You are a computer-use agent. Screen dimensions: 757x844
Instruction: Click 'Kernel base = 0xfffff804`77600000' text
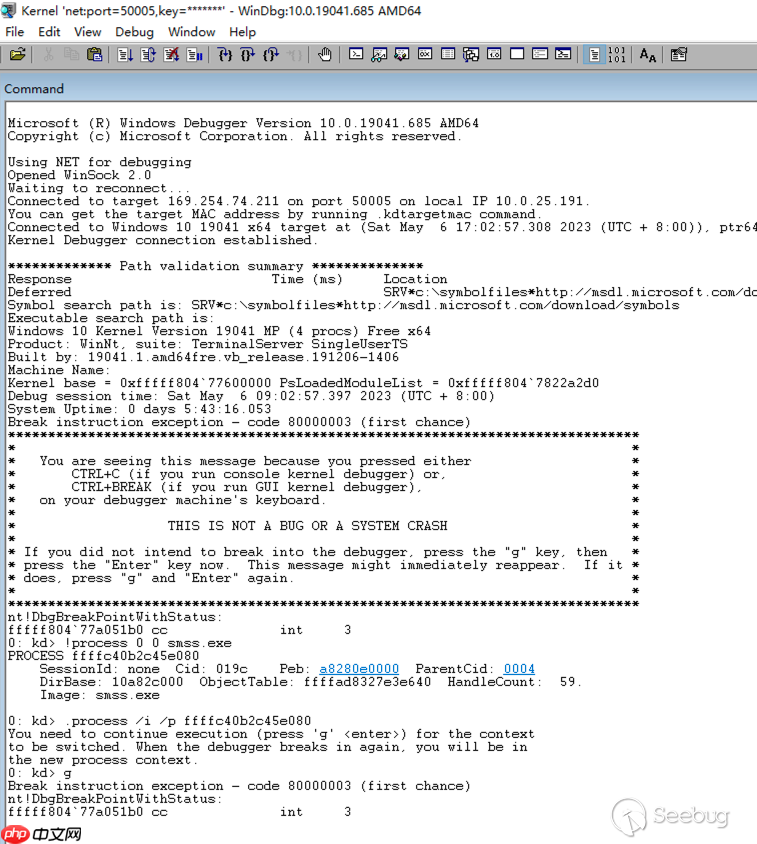139,383
